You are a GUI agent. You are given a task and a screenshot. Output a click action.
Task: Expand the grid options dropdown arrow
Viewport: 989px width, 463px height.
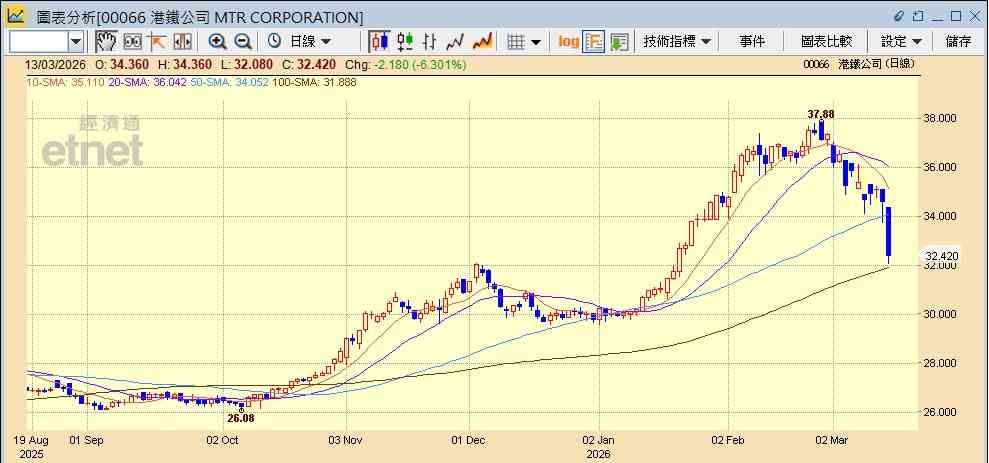click(536, 42)
